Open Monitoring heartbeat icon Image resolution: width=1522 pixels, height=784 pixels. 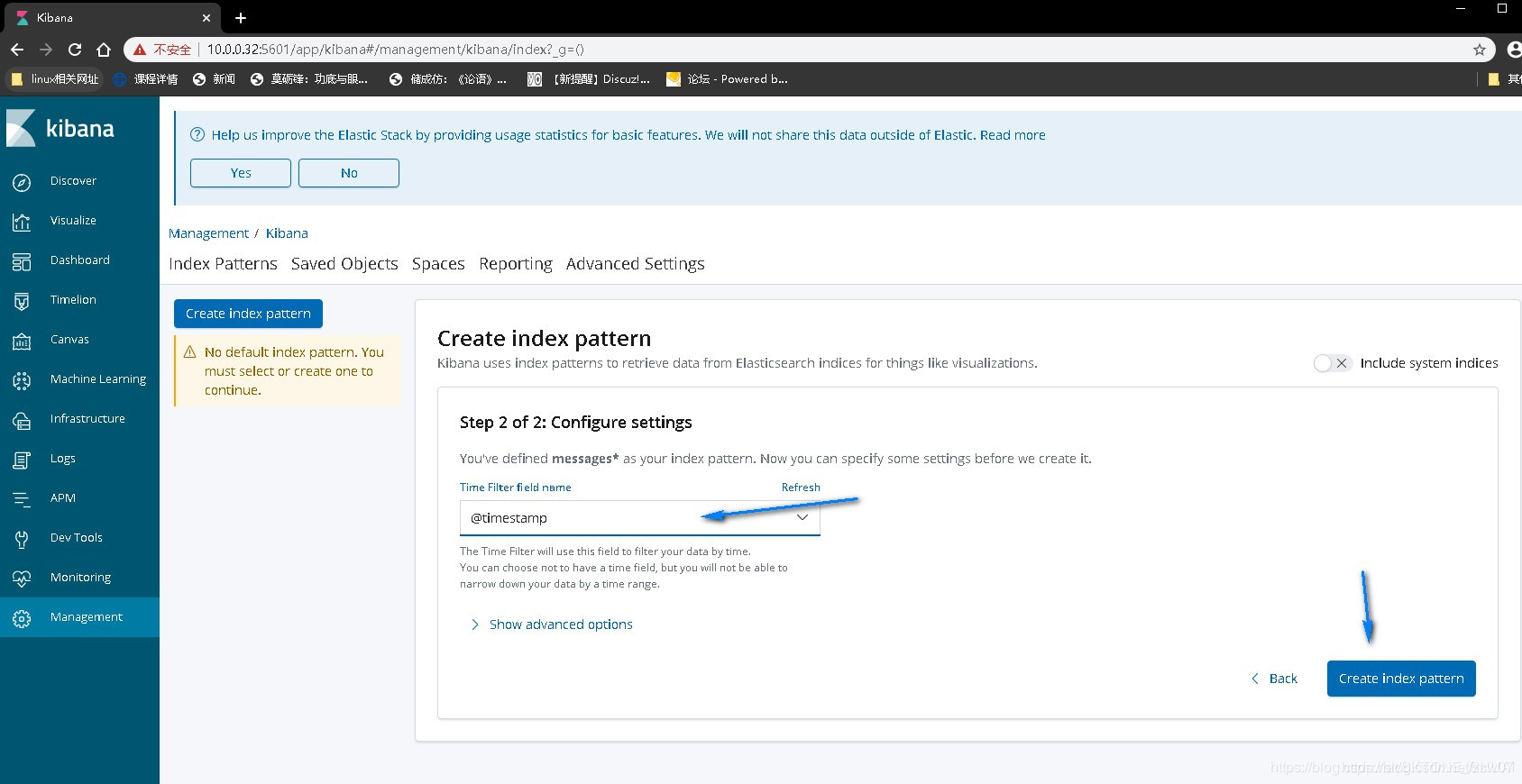point(22,579)
